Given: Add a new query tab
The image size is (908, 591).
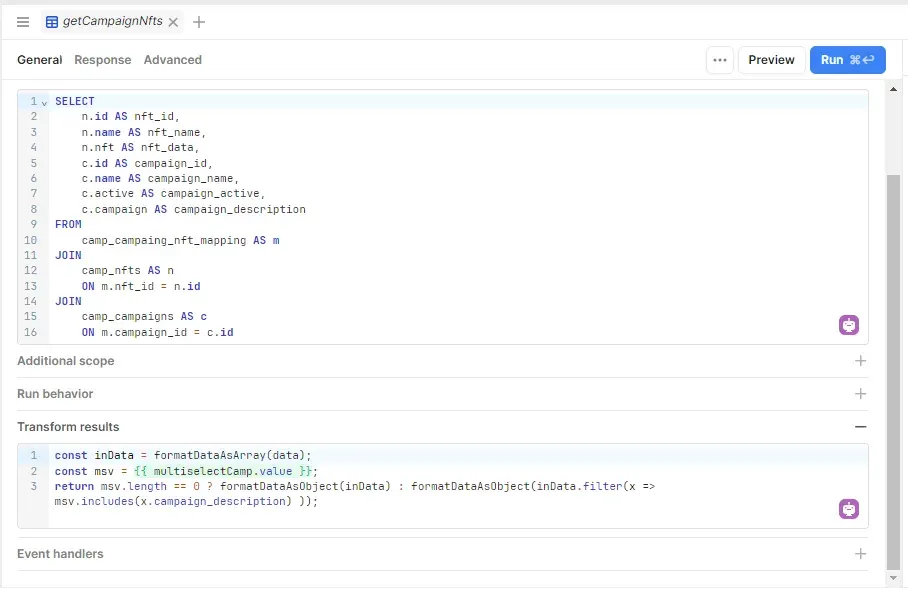Looking at the screenshot, I should coord(199,22).
